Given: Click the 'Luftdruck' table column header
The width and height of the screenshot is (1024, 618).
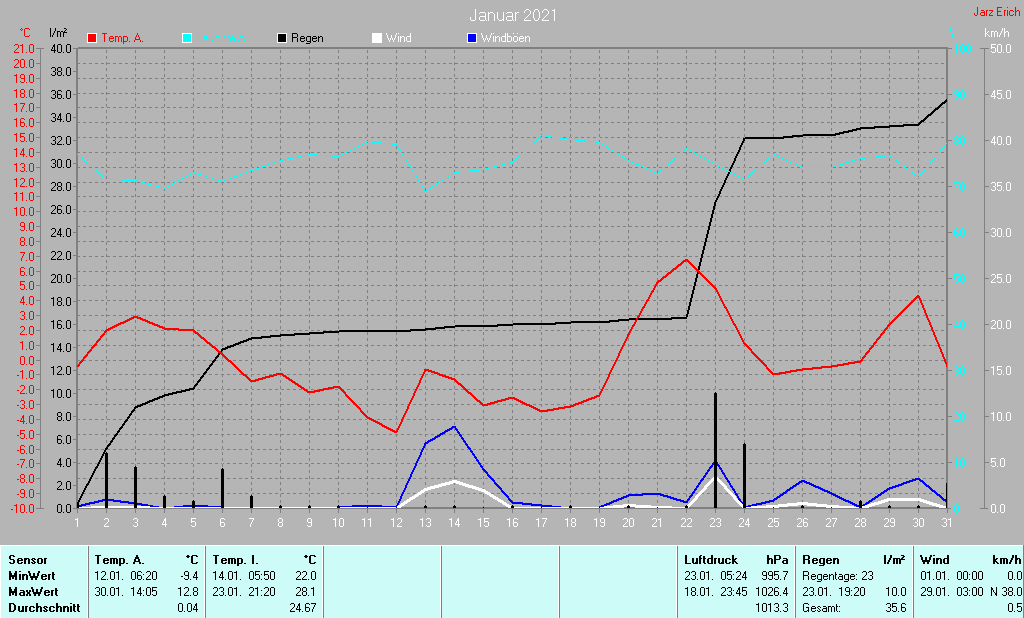Looking at the screenshot, I should (x=711, y=560).
